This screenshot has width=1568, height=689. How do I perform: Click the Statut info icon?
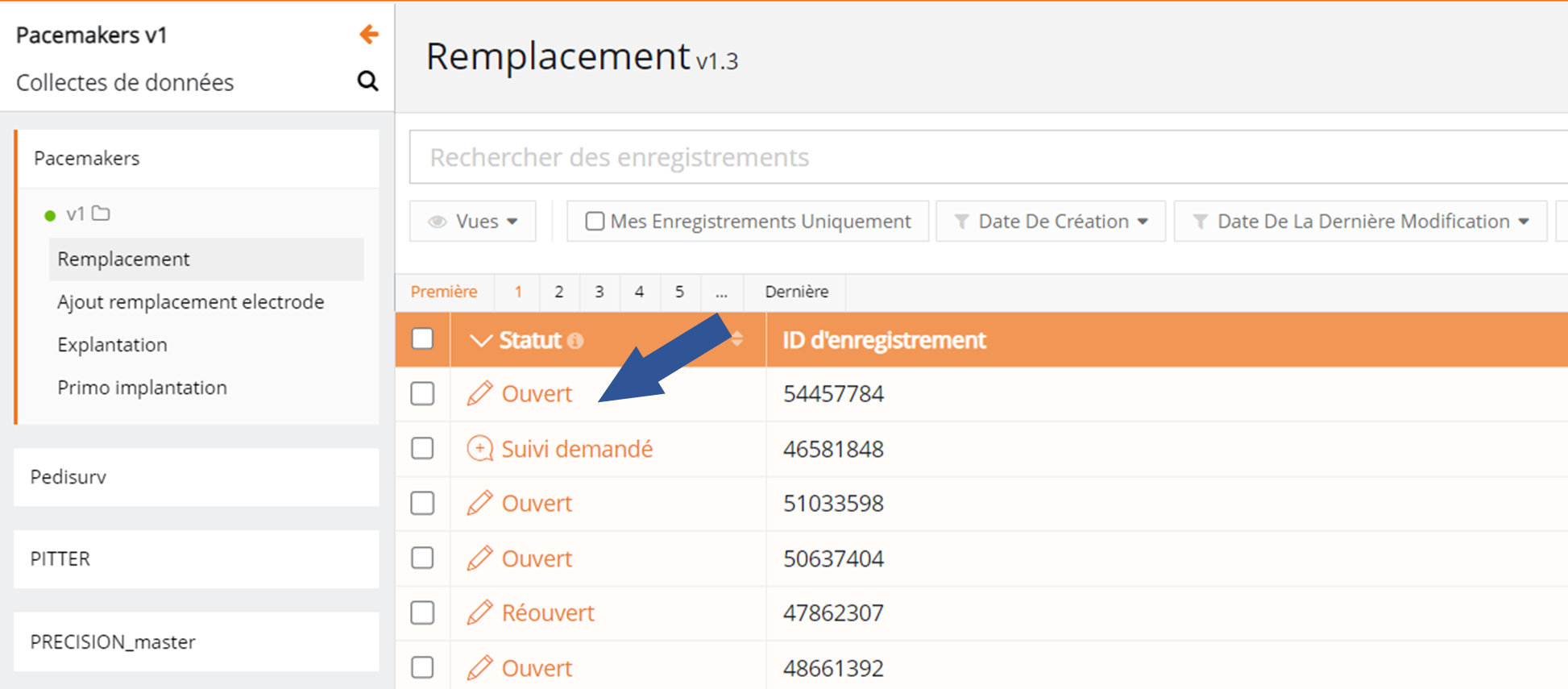coord(575,341)
